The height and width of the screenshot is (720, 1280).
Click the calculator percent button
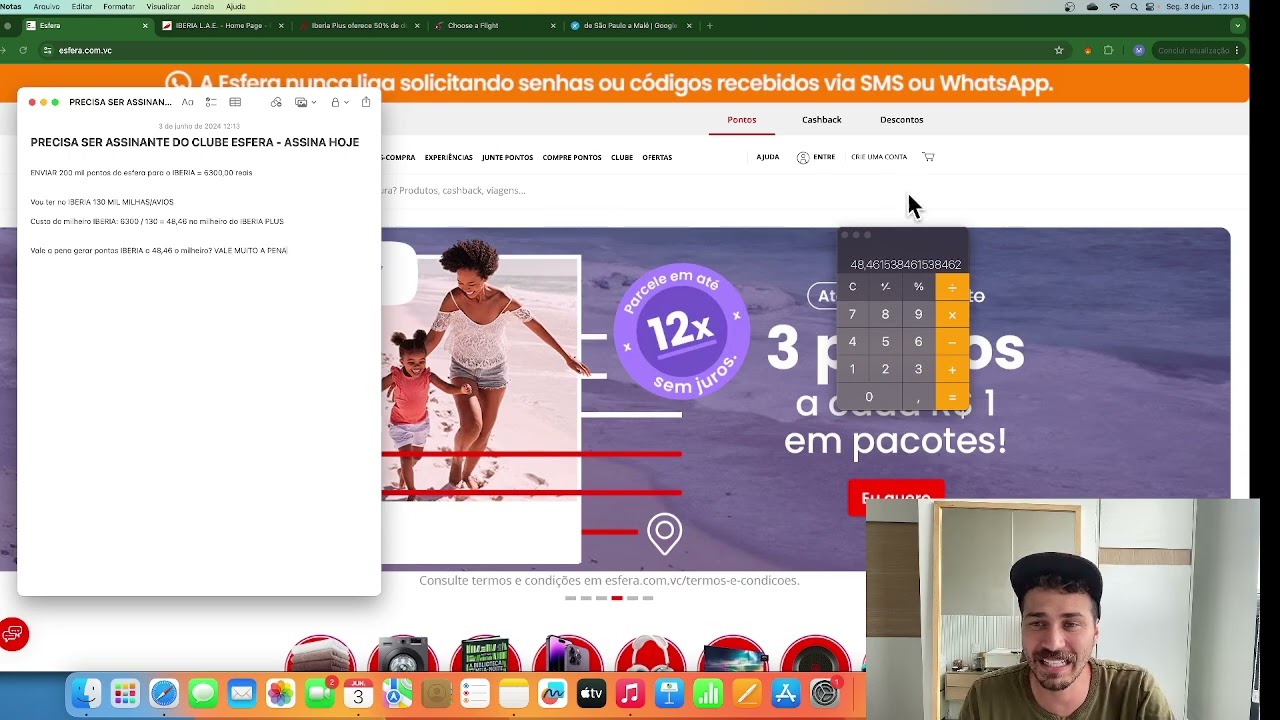[918, 287]
